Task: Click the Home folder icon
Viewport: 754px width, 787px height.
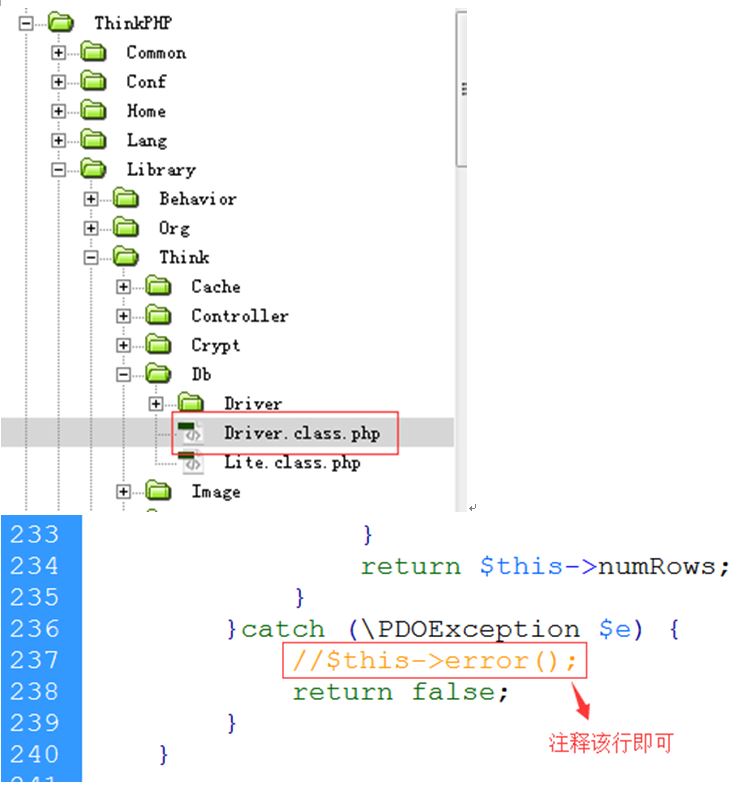Action: click(x=93, y=110)
